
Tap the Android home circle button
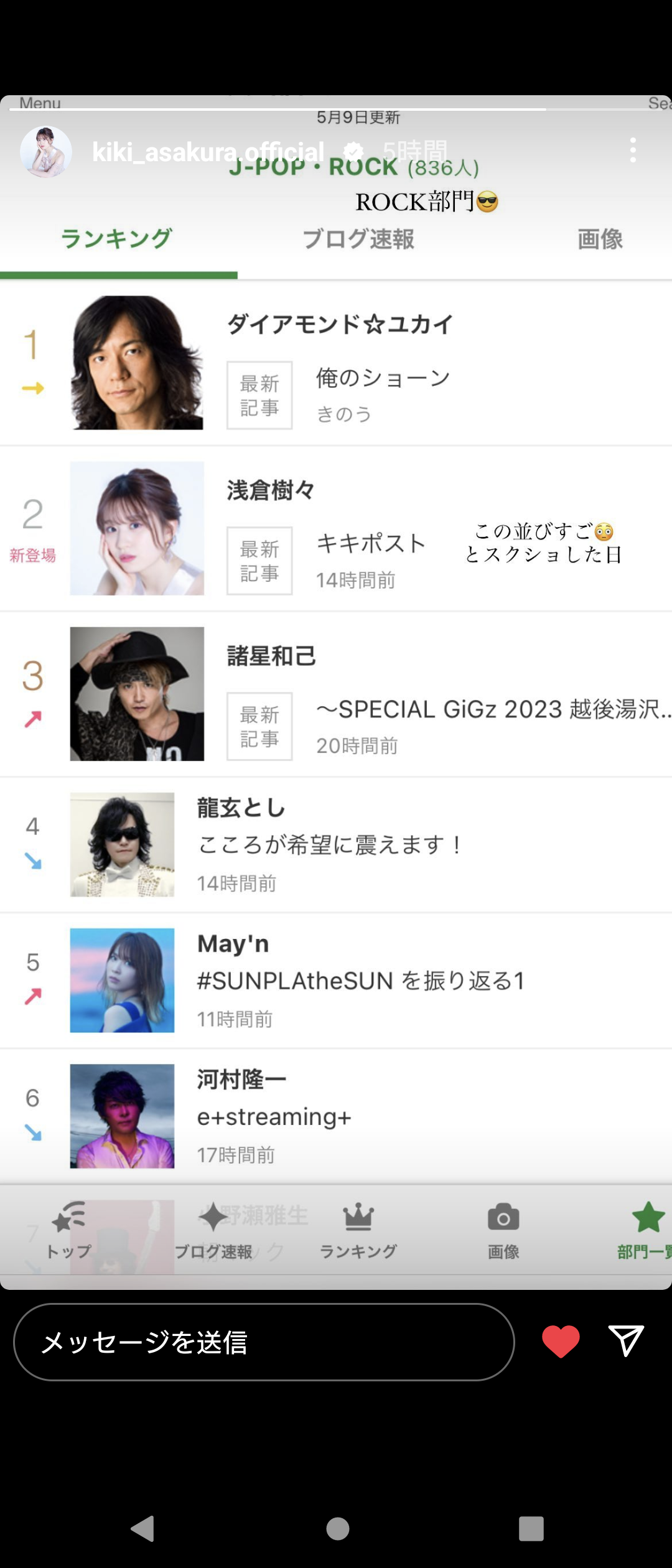[x=338, y=1529]
